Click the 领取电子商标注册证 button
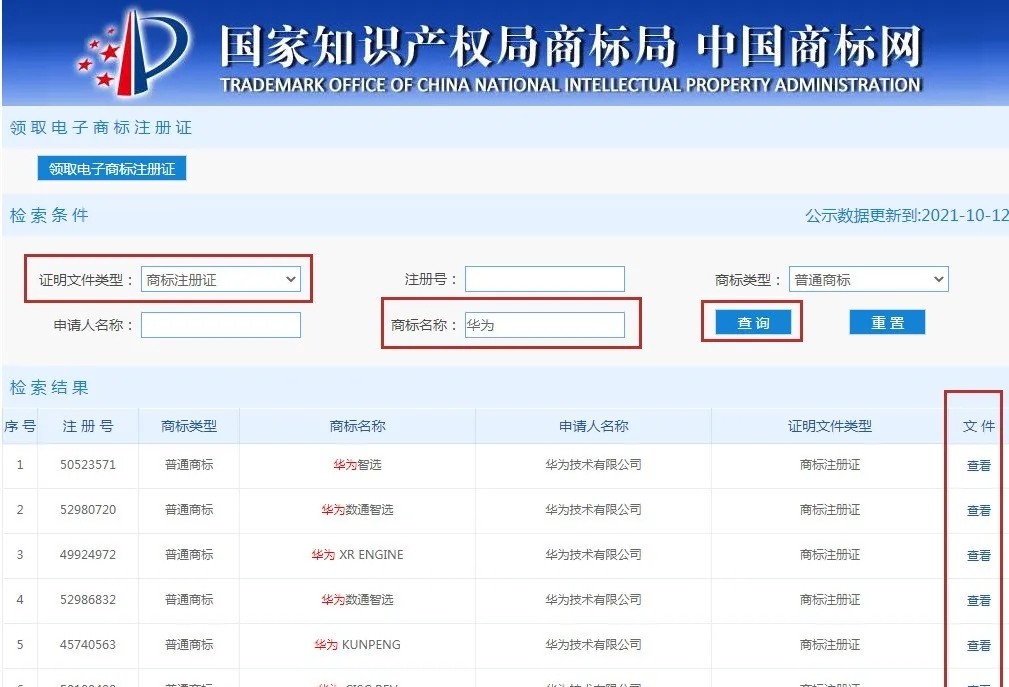This screenshot has width=1009, height=687. point(111,168)
